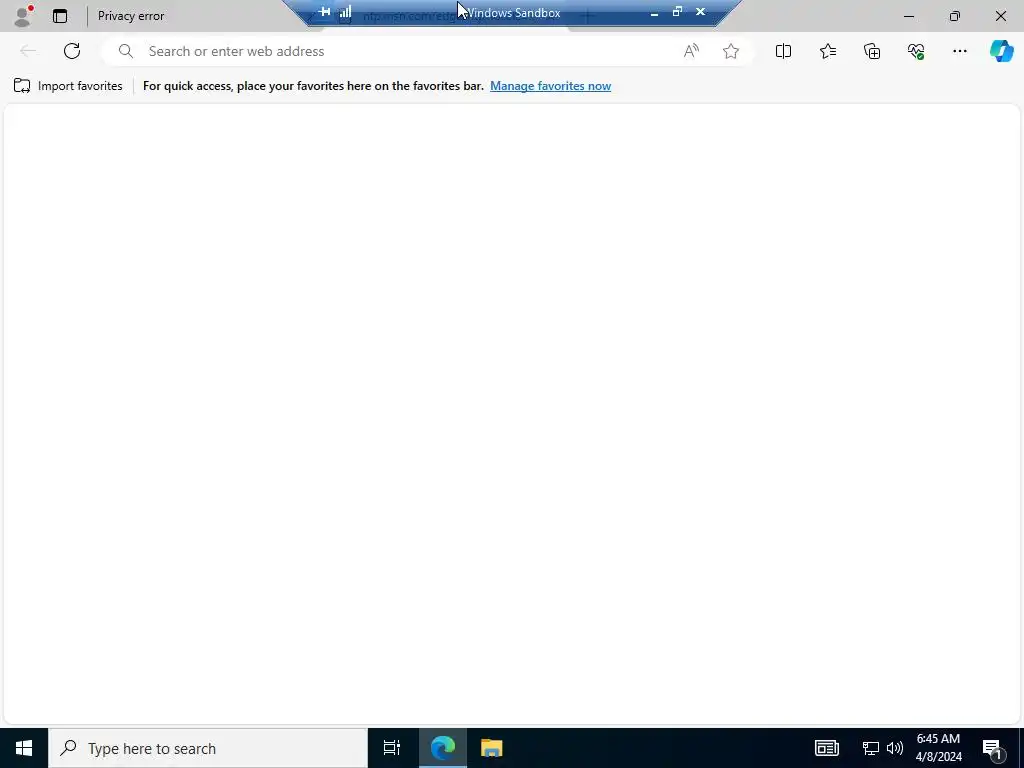Open the Favorites list icon
The width and height of the screenshot is (1024, 768).
point(827,51)
